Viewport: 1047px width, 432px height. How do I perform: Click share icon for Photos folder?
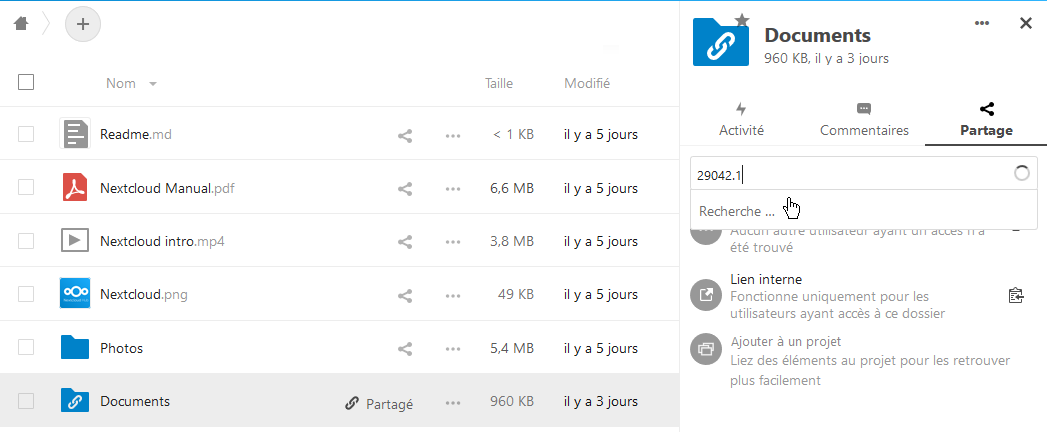[405, 349]
